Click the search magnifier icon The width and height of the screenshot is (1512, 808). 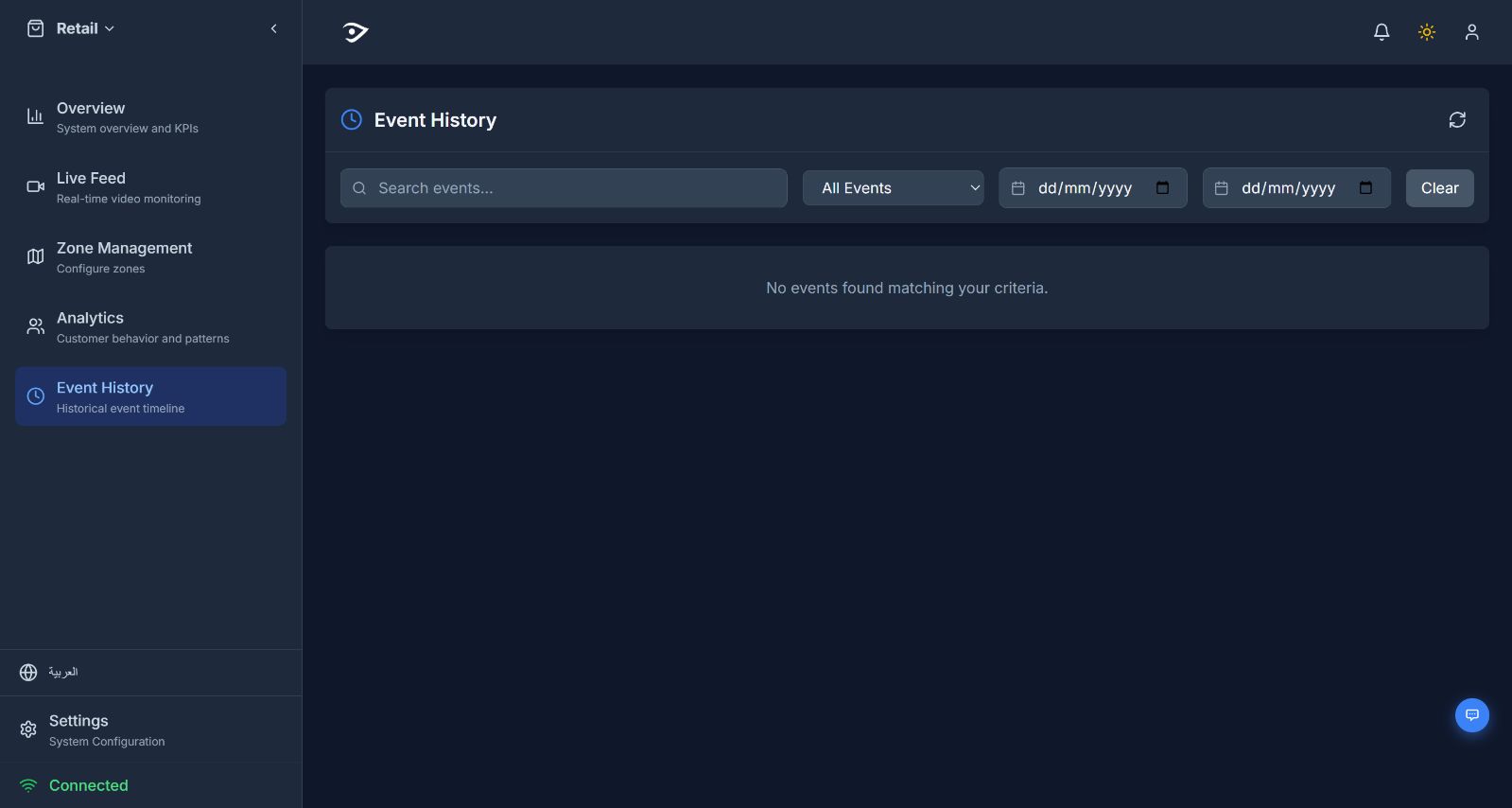(359, 188)
